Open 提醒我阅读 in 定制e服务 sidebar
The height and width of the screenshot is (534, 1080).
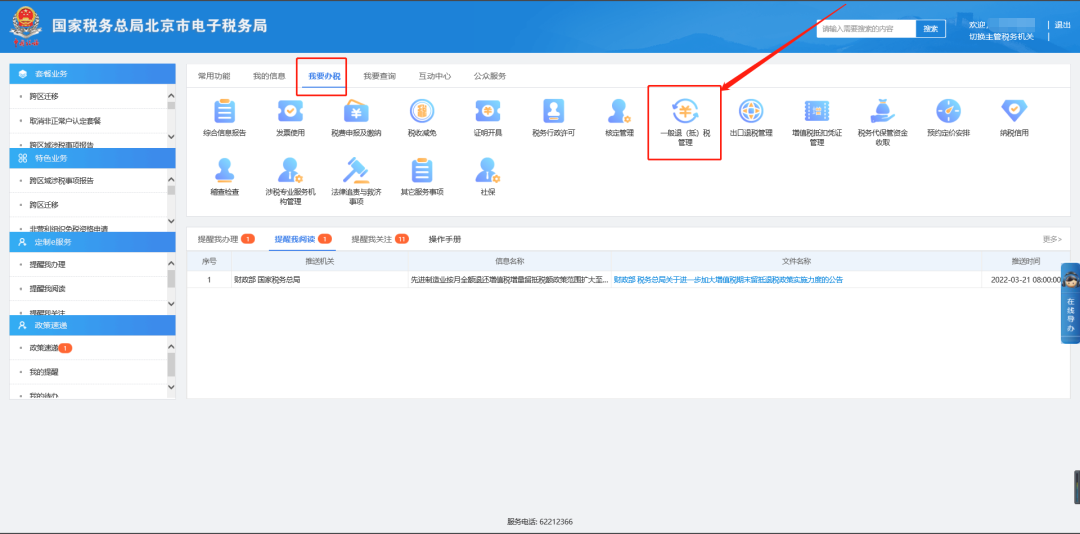pos(48,289)
